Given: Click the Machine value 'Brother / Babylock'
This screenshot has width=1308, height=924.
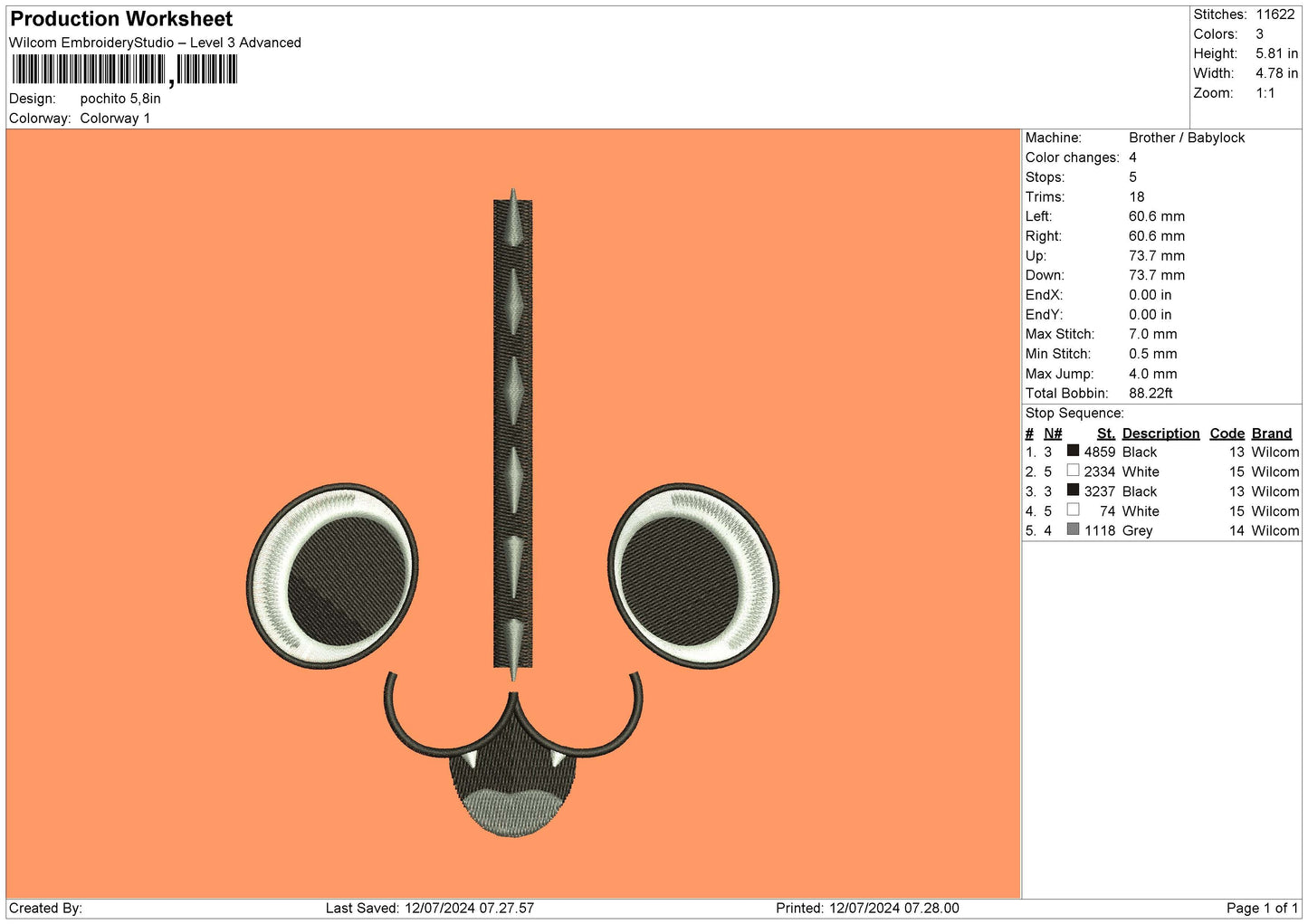Looking at the screenshot, I should [1187, 138].
